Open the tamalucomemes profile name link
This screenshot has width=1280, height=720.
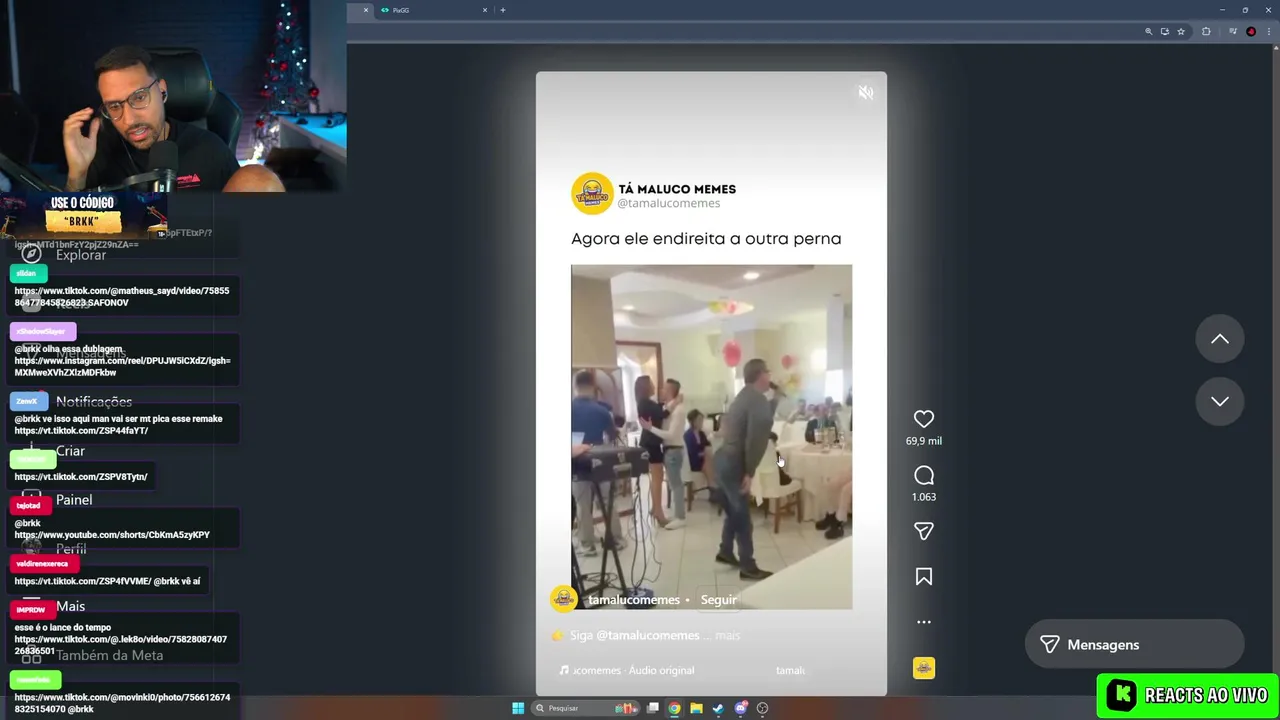pyautogui.click(x=634, y=600)
